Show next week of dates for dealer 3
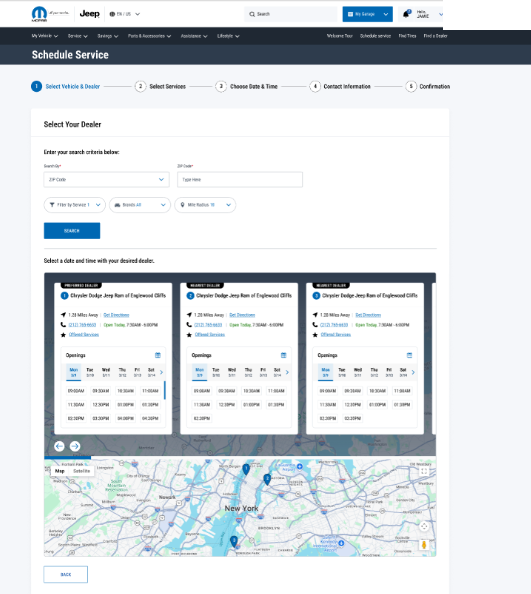 point(413,372)
